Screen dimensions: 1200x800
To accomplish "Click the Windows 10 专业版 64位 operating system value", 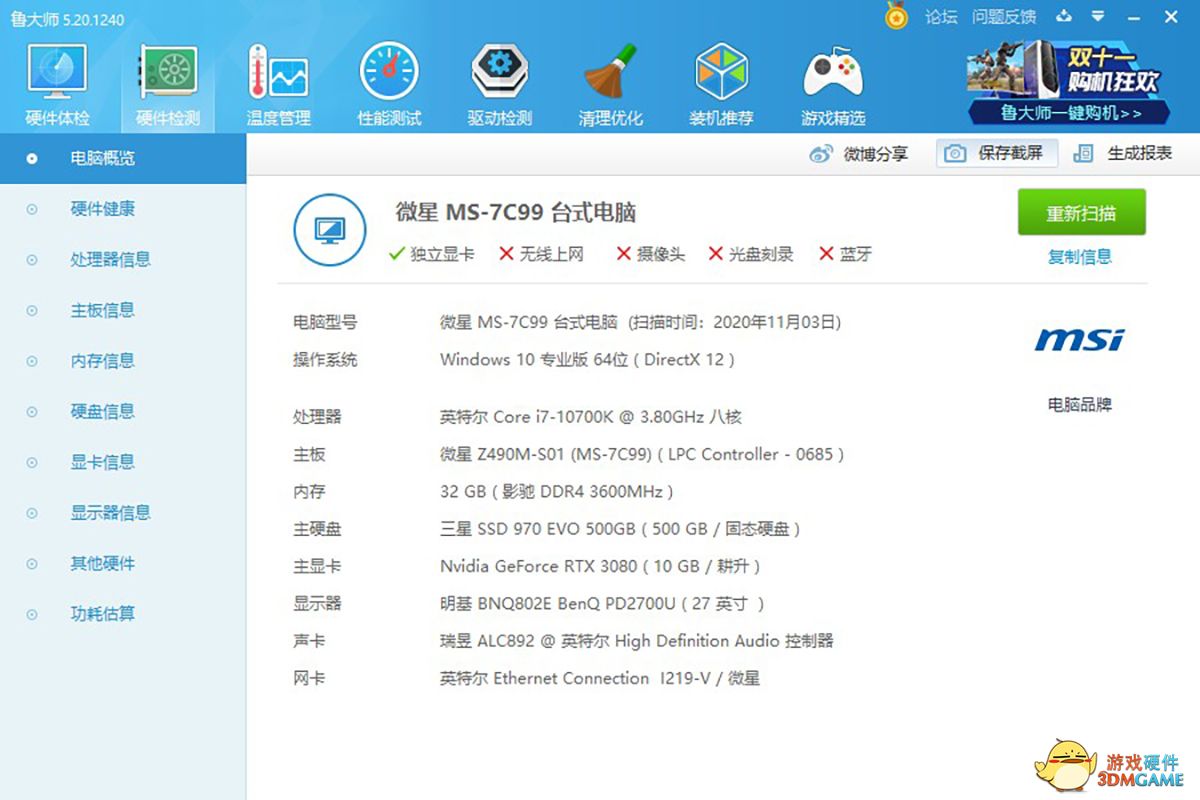I will click(588, 360).
